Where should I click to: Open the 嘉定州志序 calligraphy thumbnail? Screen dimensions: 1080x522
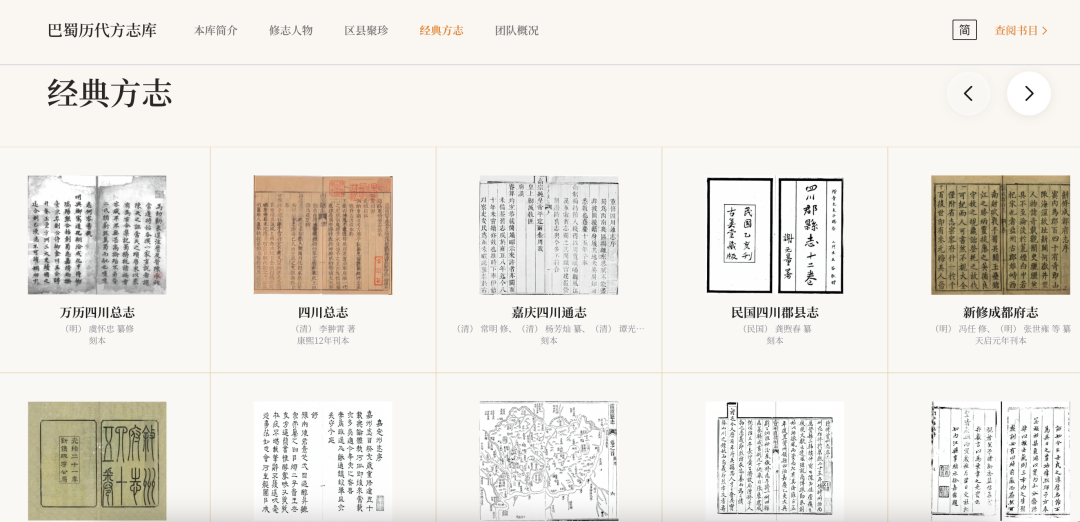point(323,461)
